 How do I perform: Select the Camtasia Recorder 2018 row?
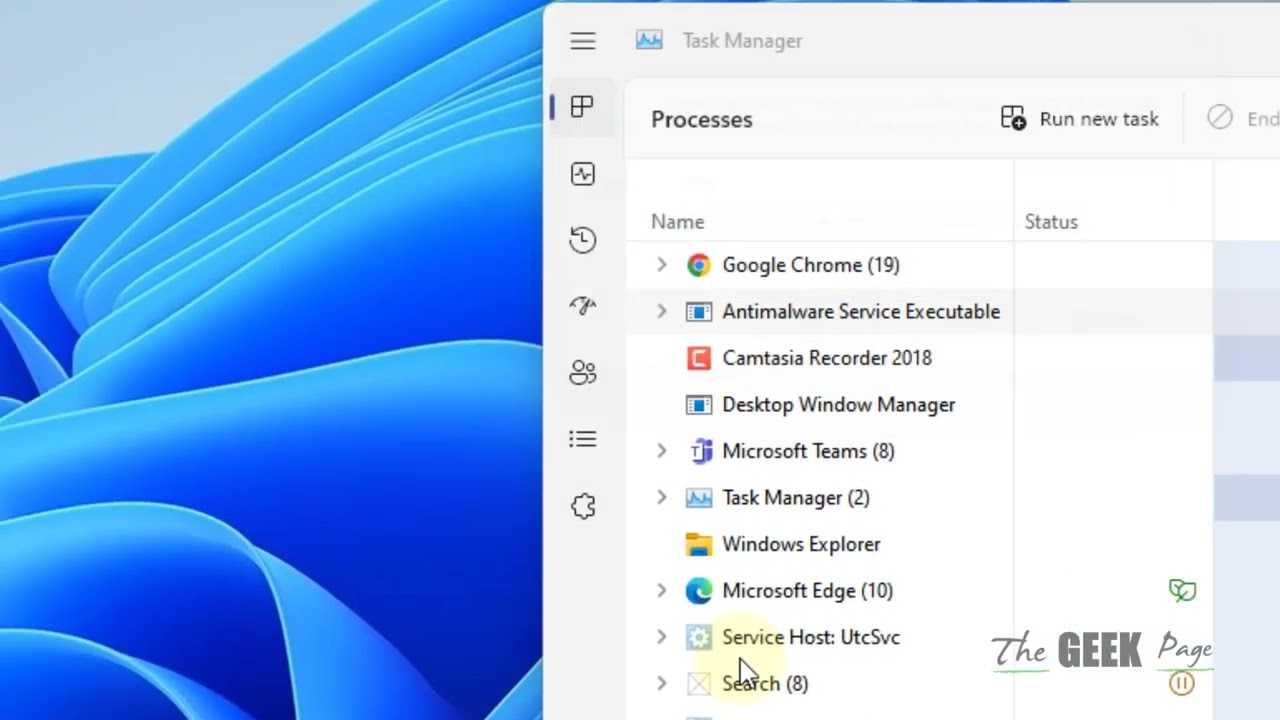827,358
